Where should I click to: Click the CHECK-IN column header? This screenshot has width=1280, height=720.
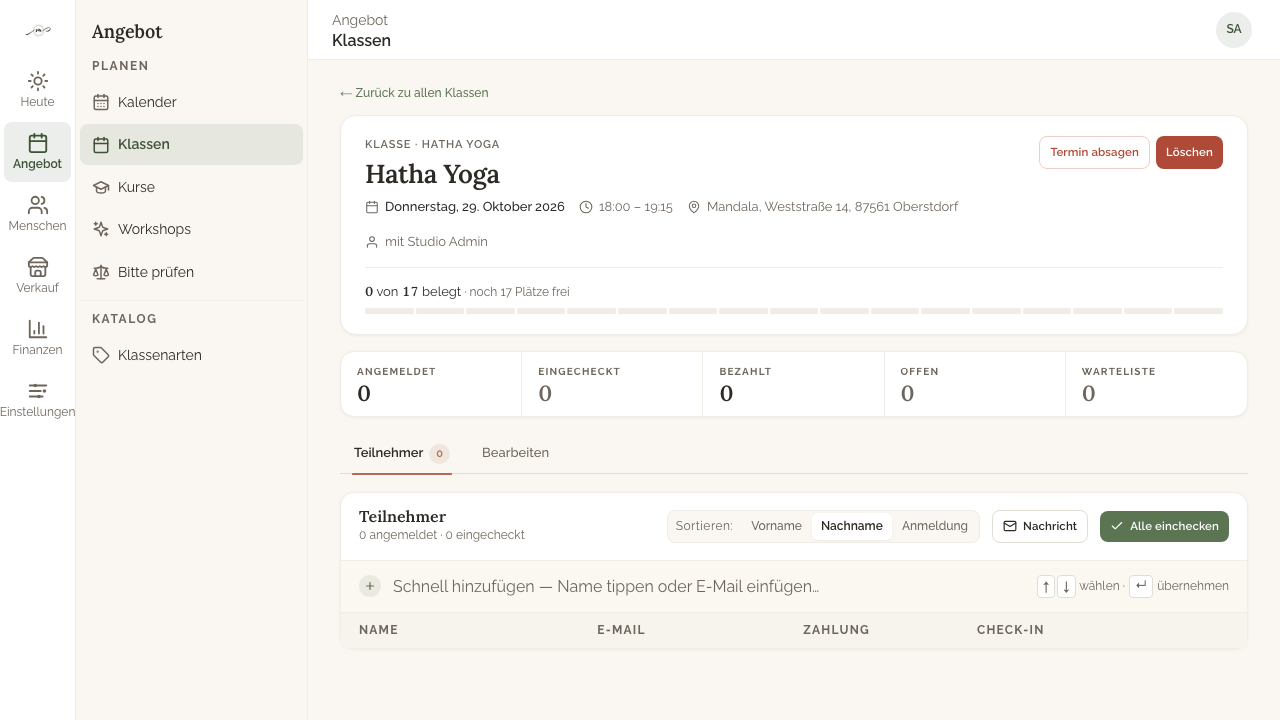1010,630
